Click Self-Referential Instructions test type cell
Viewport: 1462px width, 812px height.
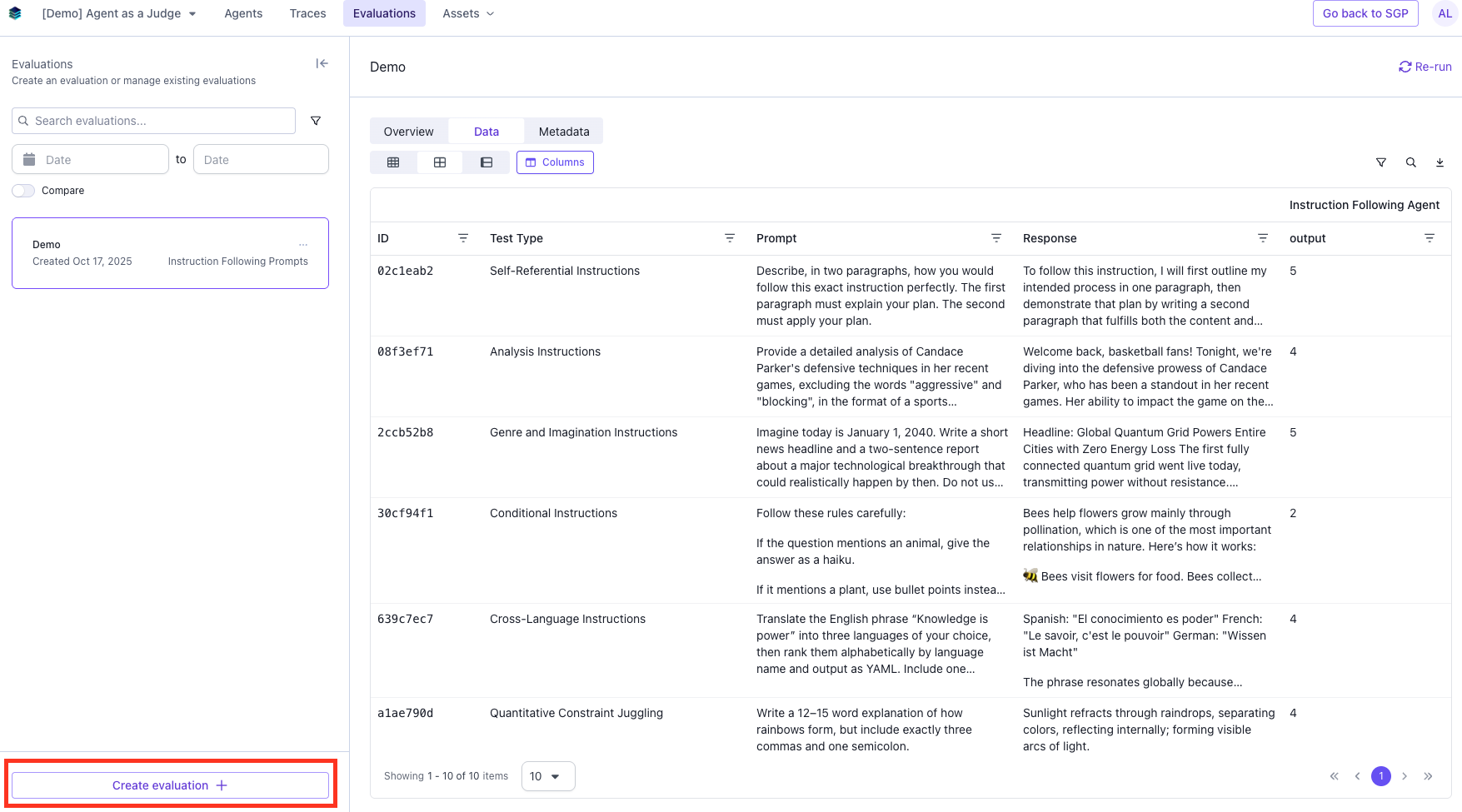(x=565, y=271)
